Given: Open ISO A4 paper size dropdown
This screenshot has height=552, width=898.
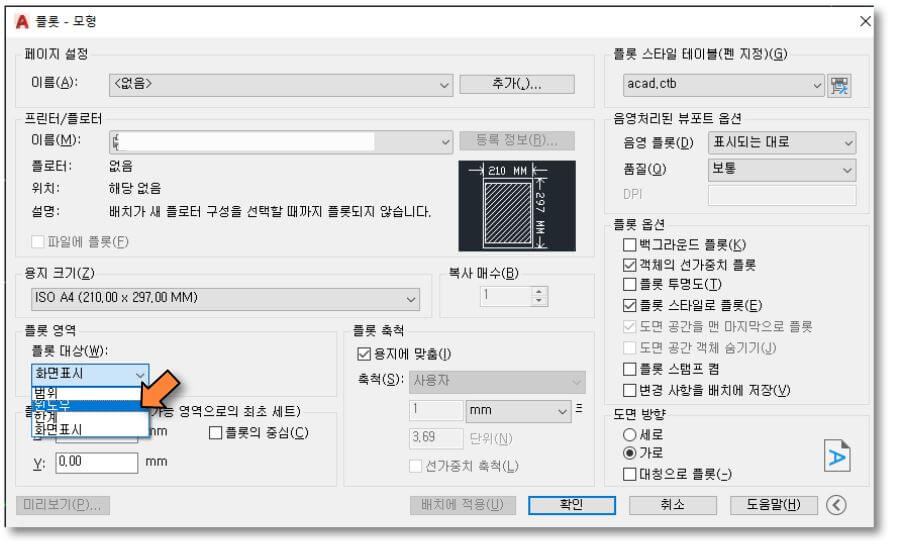Looking at the screenshot, I should [225, 299].
